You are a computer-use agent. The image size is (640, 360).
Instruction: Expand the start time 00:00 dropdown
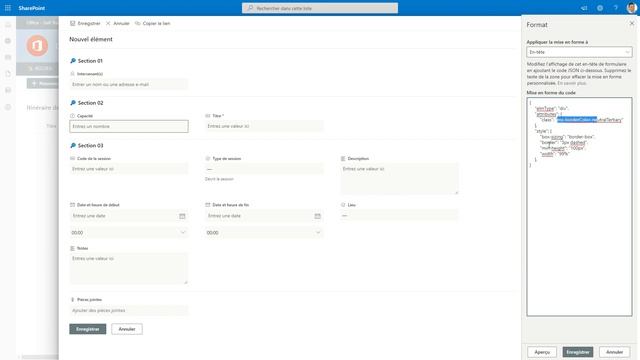[x=129, y=233]
